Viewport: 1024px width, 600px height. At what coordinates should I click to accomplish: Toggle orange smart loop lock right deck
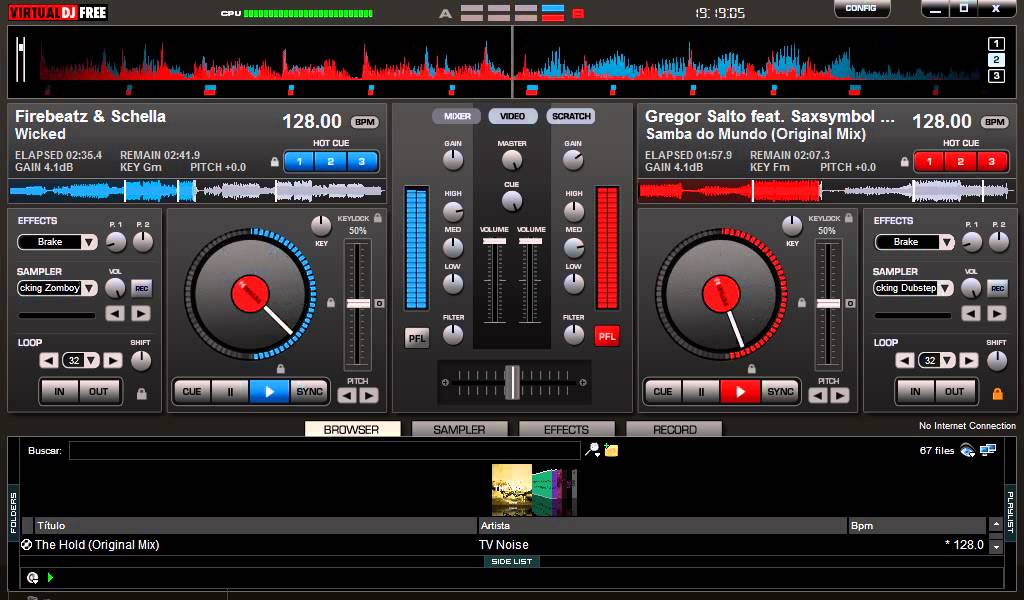997,393
